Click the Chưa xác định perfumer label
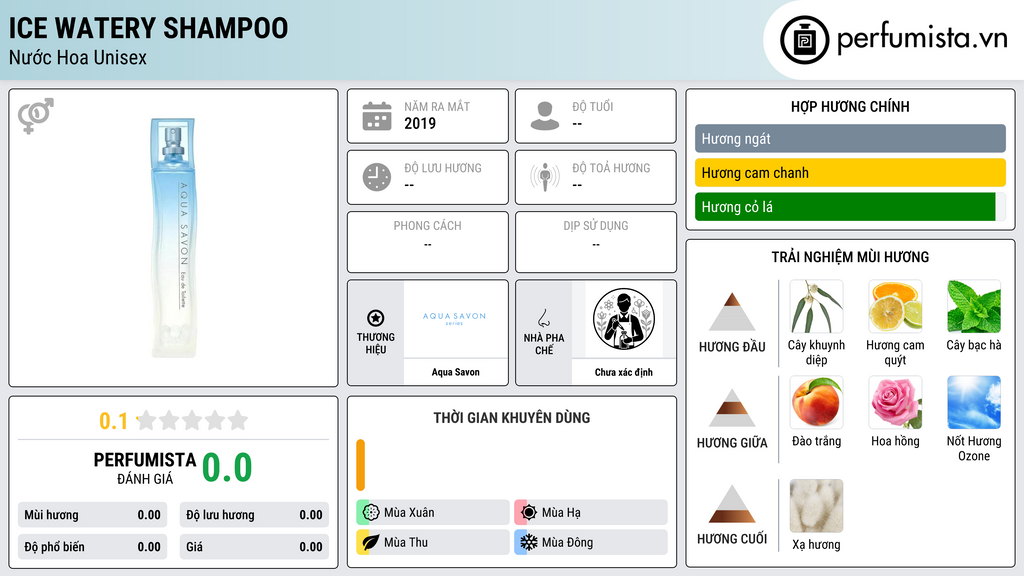 tap(624, 372)
